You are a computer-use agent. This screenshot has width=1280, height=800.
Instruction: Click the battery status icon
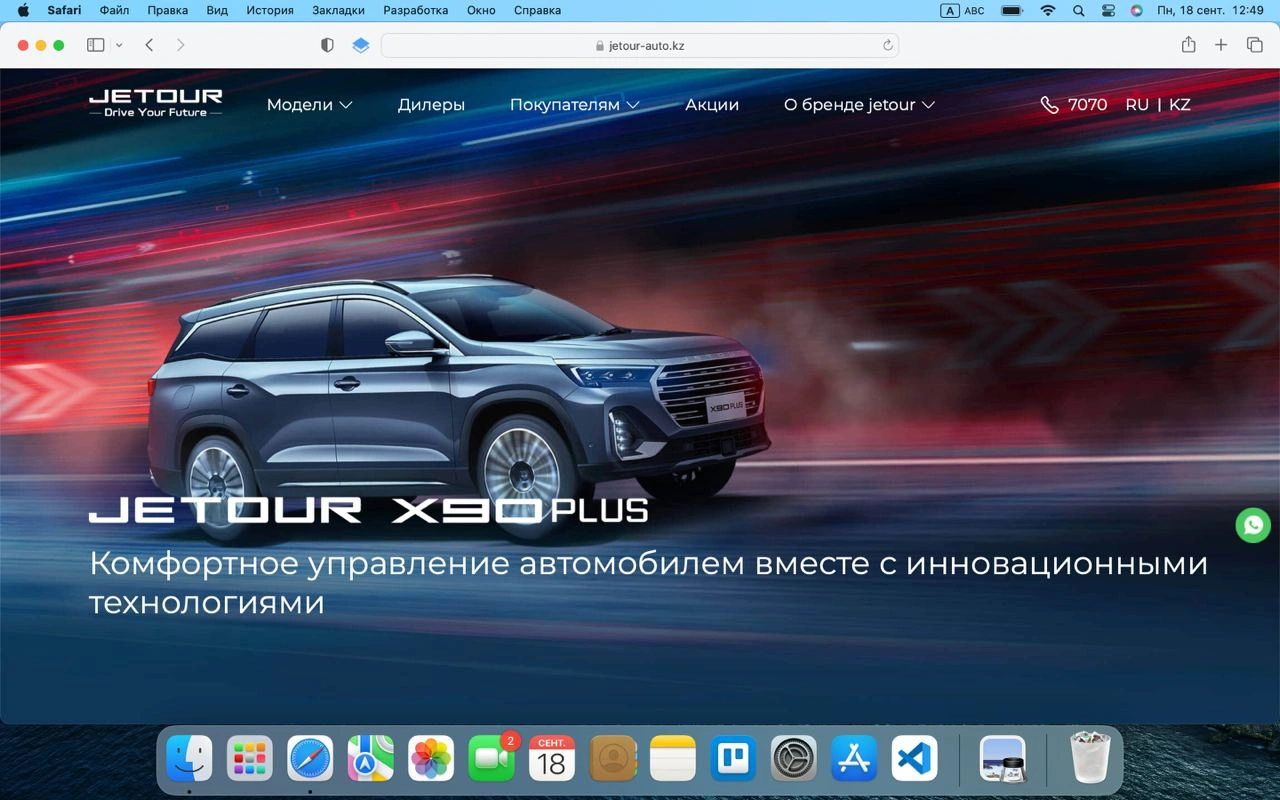1012,11
